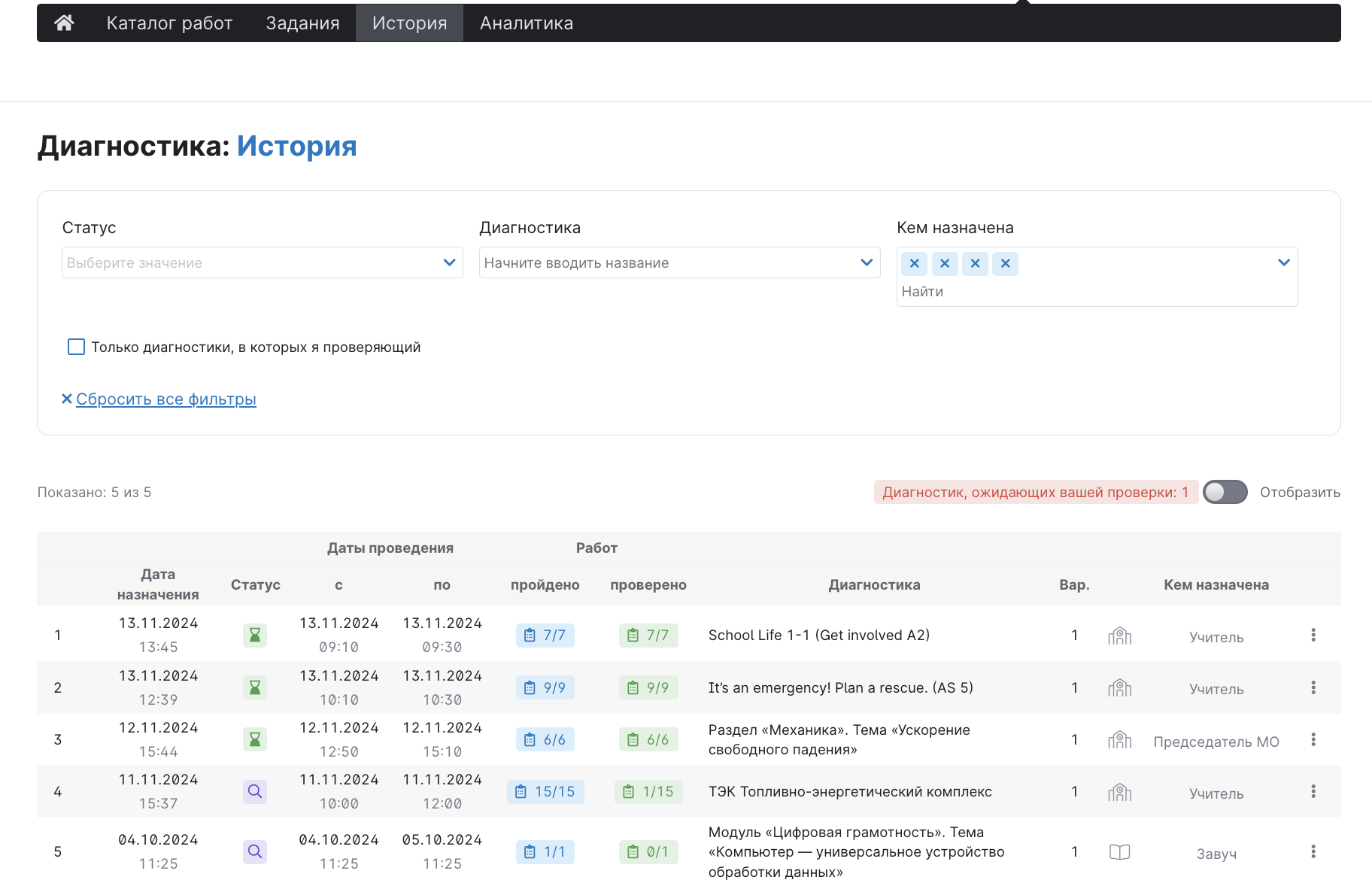Screen dimensions: 1372x895
Task: Click the book icon in row 5
Action: pyautogui.click(x=1119, y=852)
